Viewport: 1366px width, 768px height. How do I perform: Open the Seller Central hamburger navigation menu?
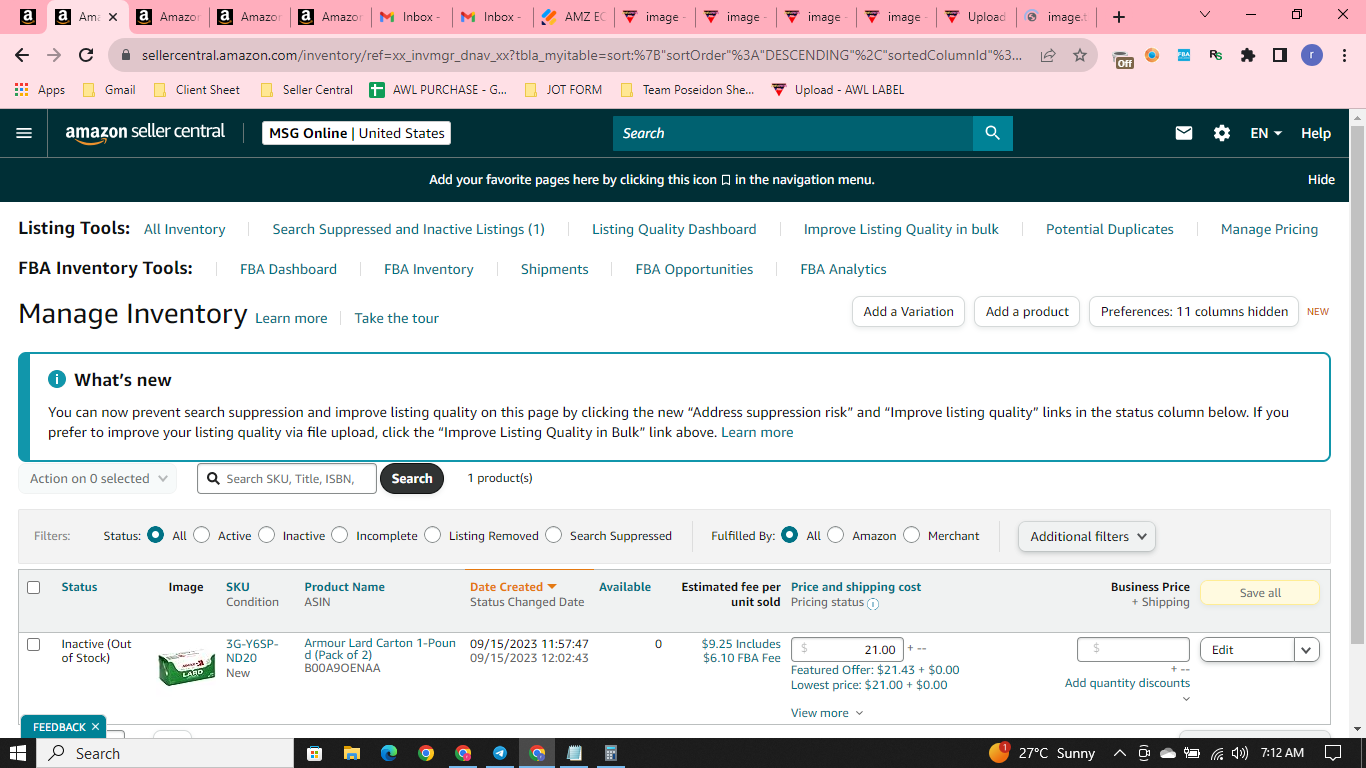click(24, 133)
